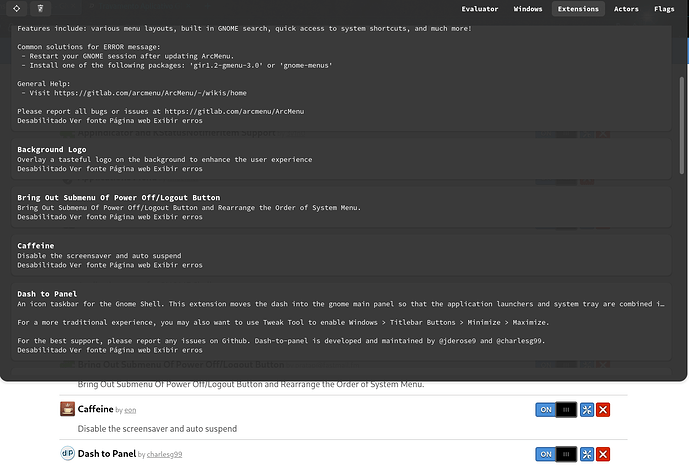Open the Caffeine extension title link on webpage
The image size is (689, 465).
coord(95,409)
